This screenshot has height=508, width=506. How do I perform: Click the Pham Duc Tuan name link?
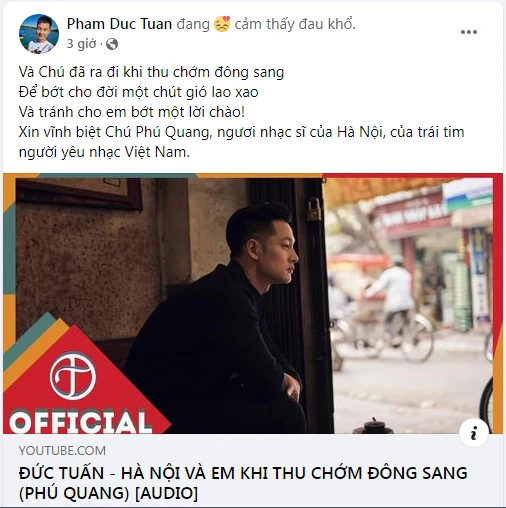(119, 24)
